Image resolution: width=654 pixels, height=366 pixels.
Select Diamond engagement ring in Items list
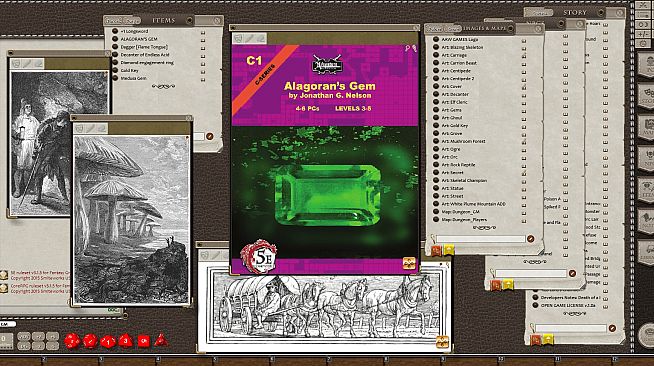[x=147, y=63]
